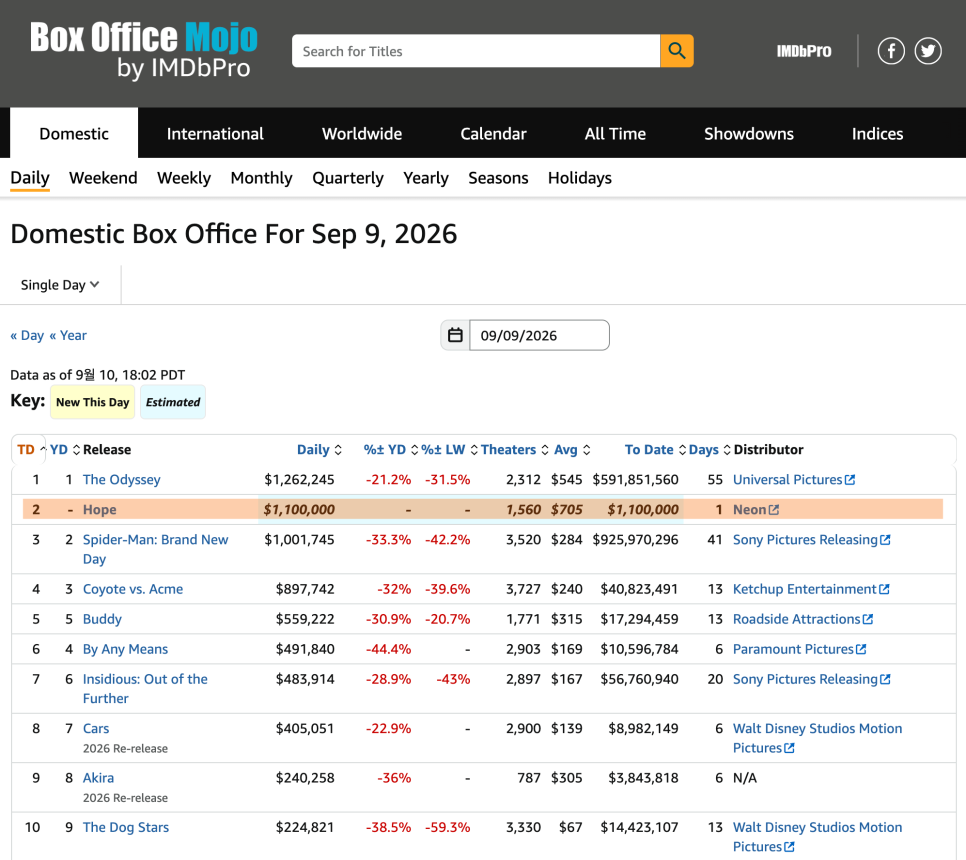Viewport: 966px width, 860px height.
Task: Open the Showdowns tab
Action: pyautogui.click(x=749, y=133)
